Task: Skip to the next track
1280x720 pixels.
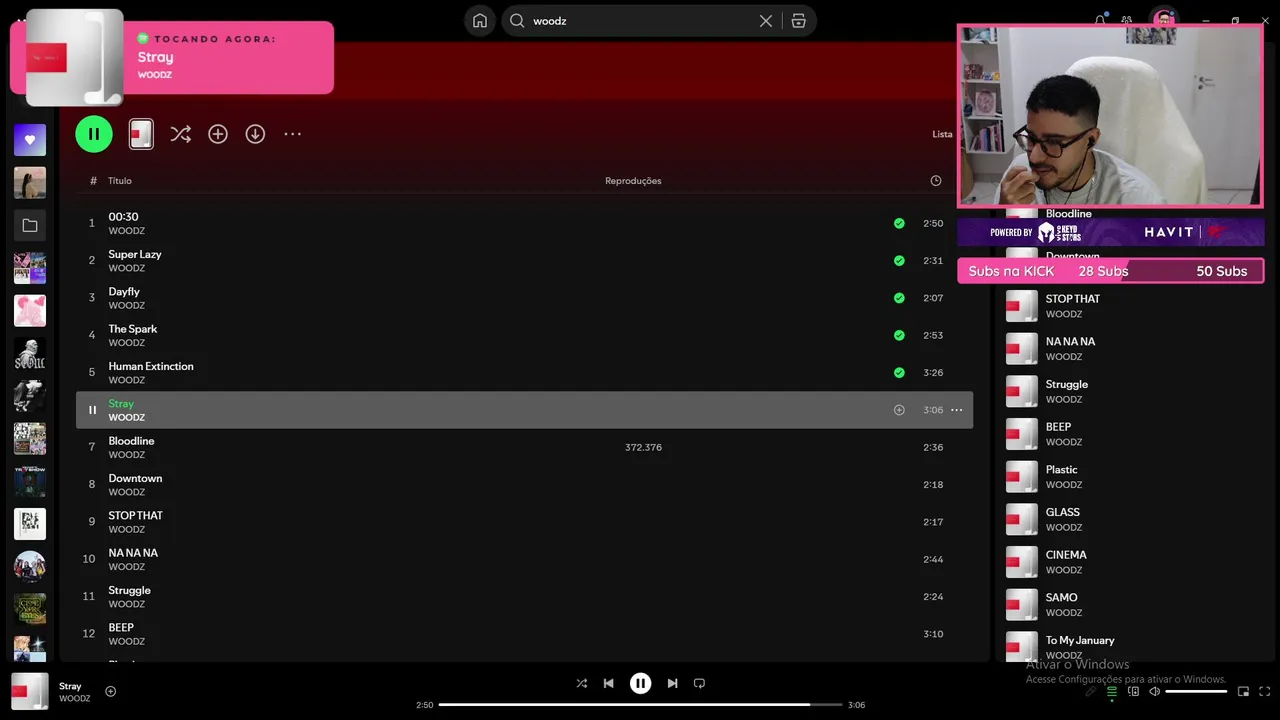Action: coord(672,683)
